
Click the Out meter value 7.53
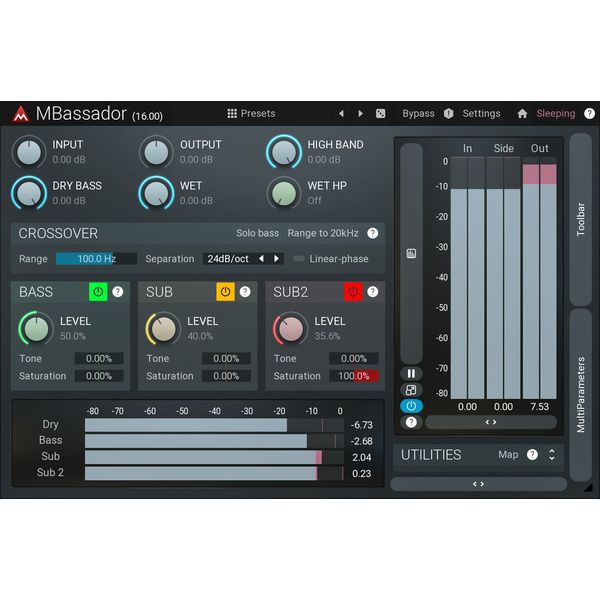pyautogui.click(x=540, y=406)
